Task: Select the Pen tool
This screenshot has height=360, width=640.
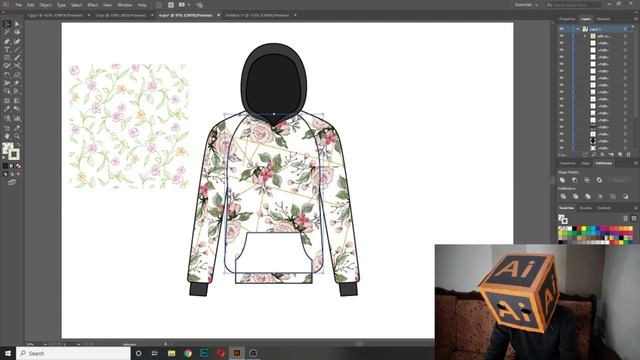Action: tap(7, 41)
